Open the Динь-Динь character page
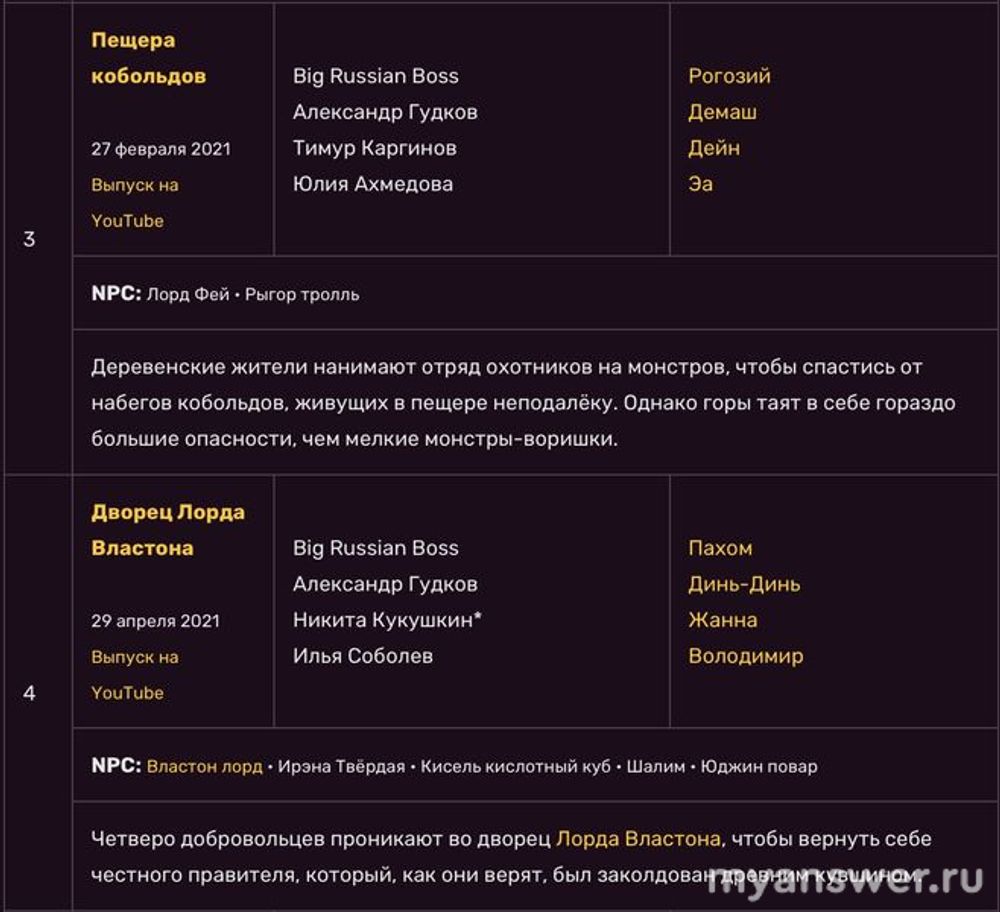The height and width of the screenshot is (912, 1000). coord(744,584)
